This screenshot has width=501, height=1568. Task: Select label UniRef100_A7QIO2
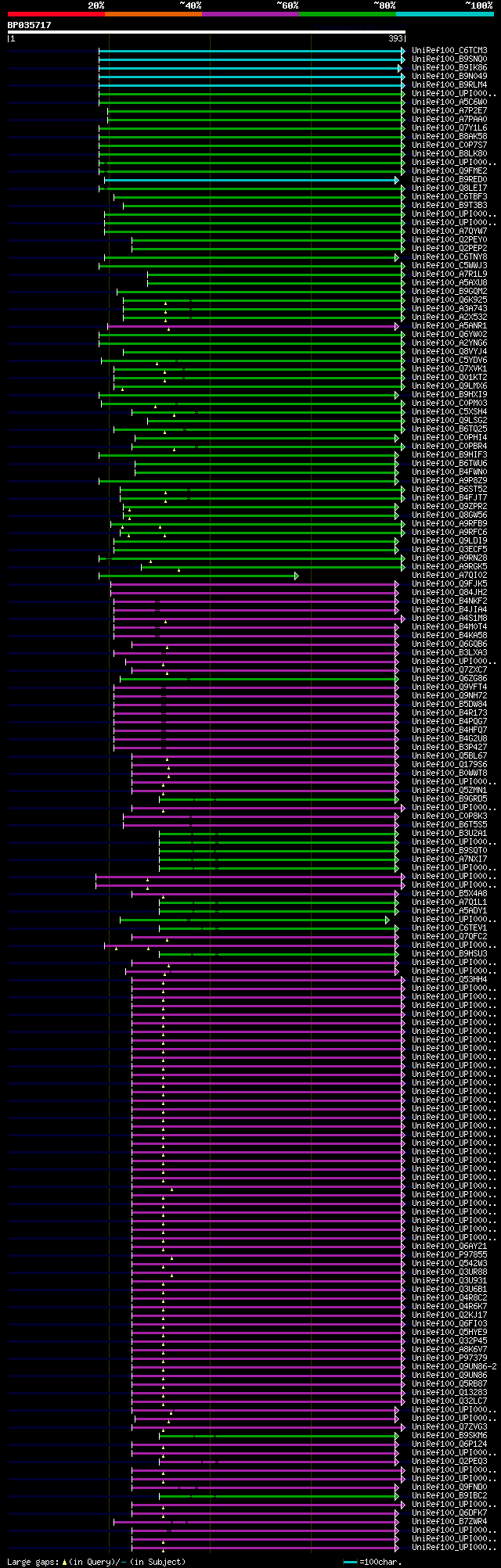click(x=449, y=575)
